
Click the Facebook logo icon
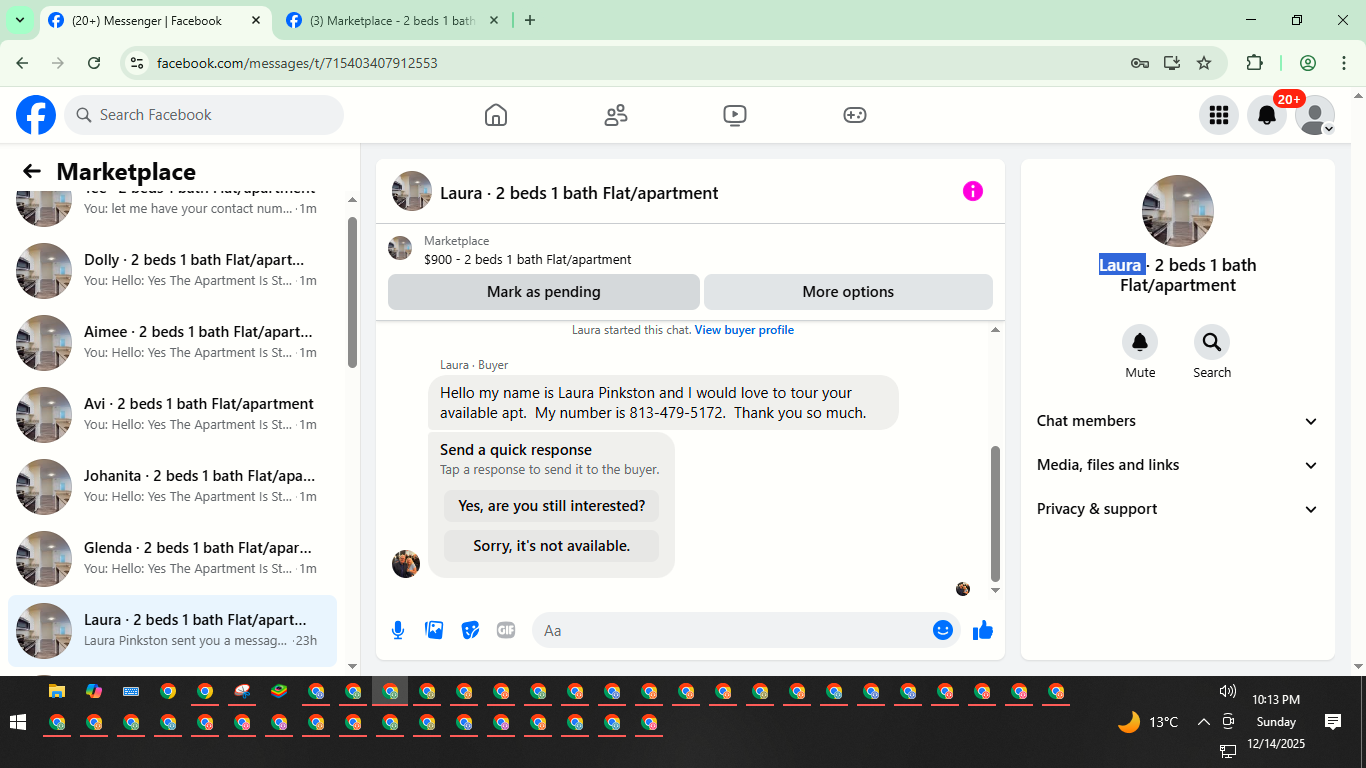[x=36, y=115]
